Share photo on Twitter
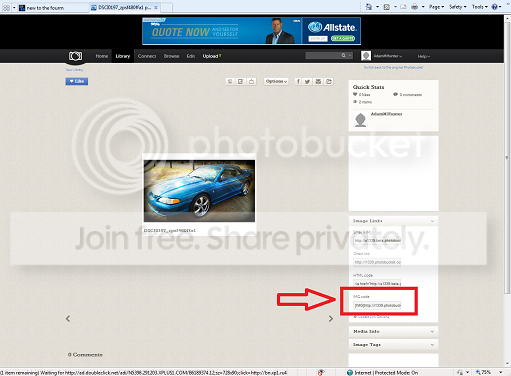Image resolution: width=511 pixels, height=376 pixels. pyautogui.click(x=307, y=81)
